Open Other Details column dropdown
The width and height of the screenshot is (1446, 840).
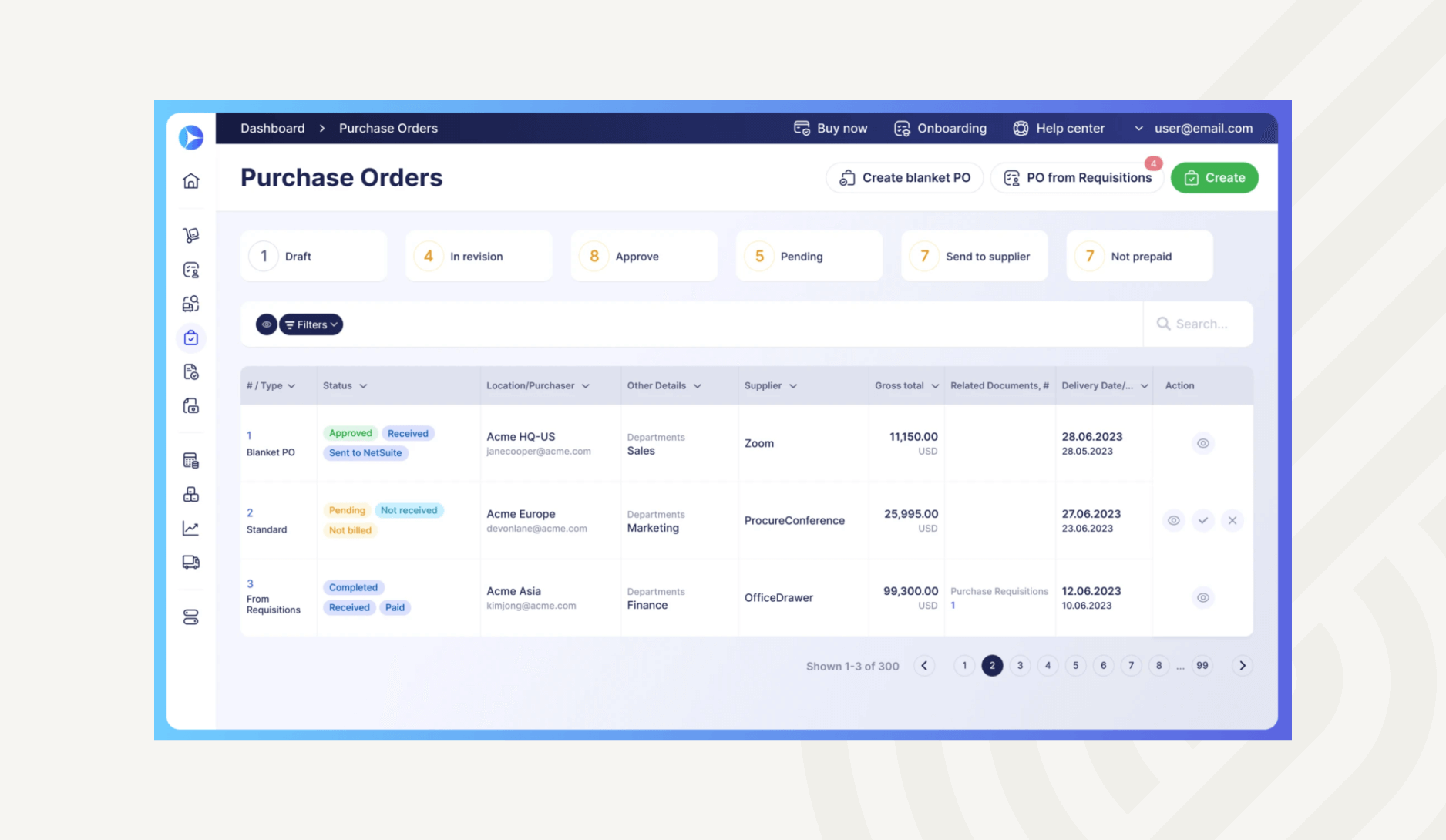tap(698, 386)
